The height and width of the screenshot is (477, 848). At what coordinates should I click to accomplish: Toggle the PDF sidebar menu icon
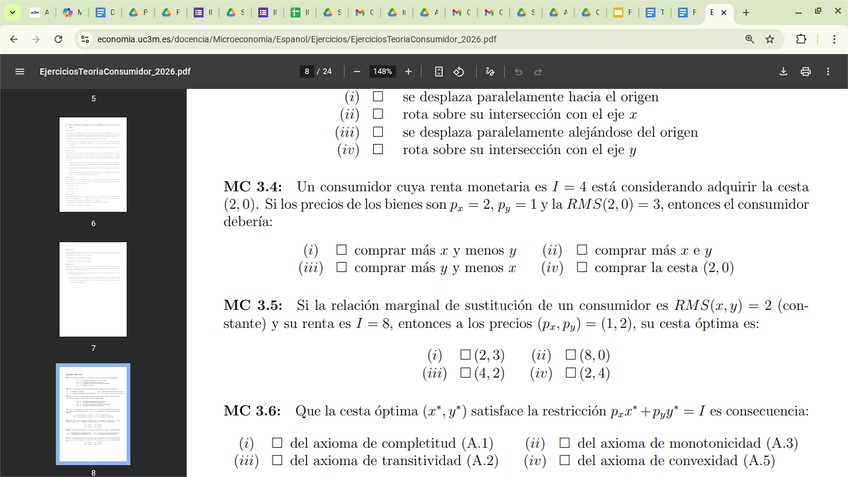tap(20, 71)
